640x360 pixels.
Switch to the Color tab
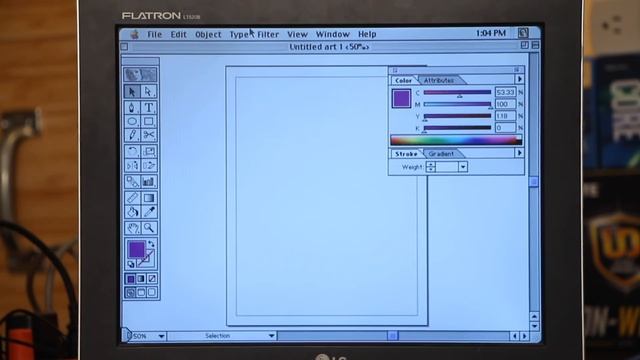tap(403, 80)
